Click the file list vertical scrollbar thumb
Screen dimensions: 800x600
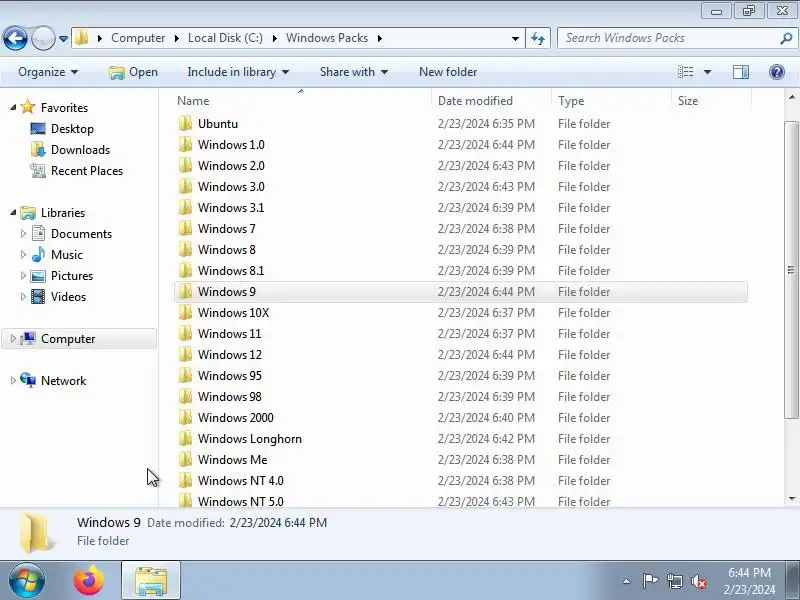pyautogui.click(x=791, y=269)
